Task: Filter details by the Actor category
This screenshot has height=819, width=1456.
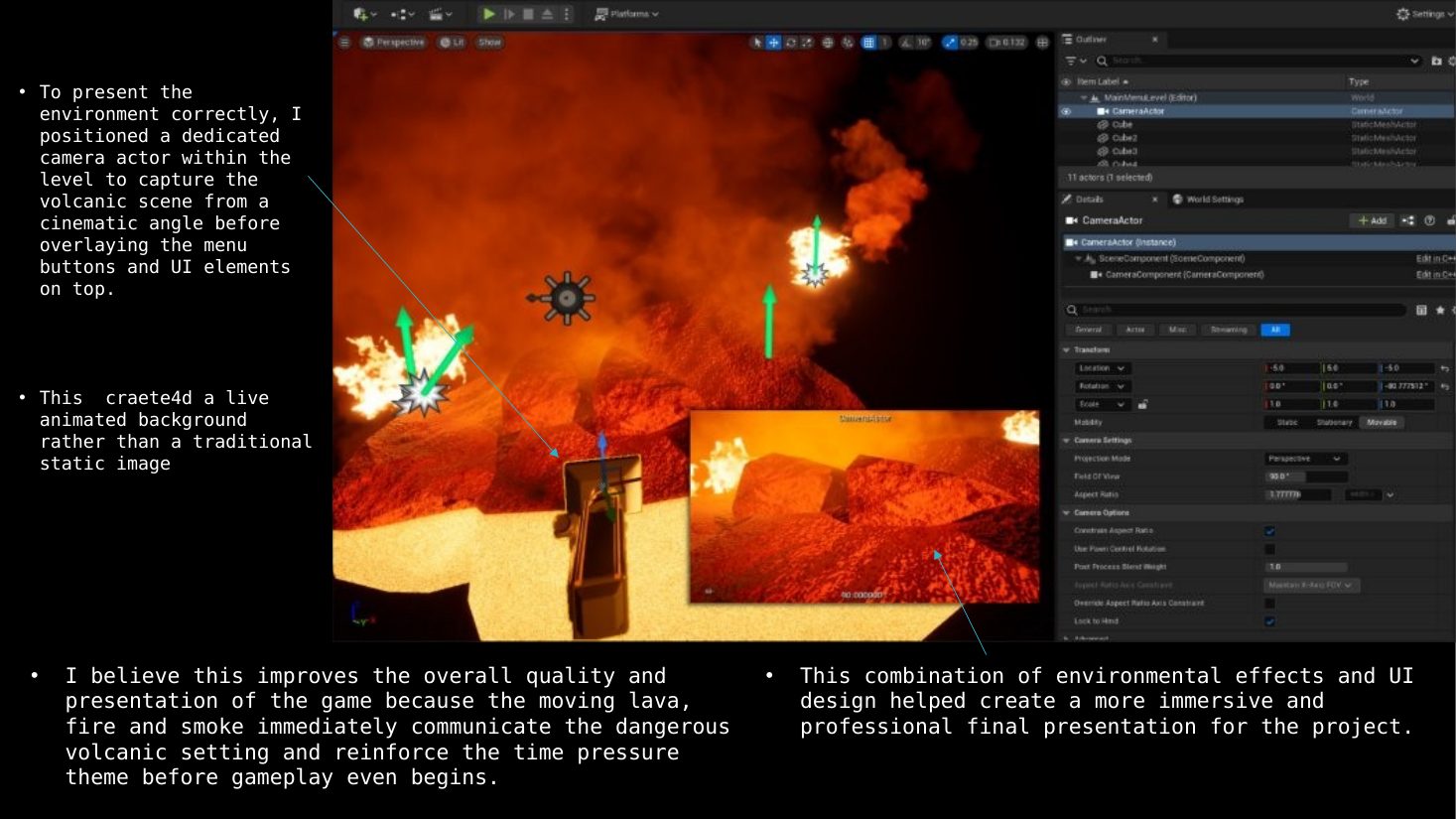Action: point(1134,330)
